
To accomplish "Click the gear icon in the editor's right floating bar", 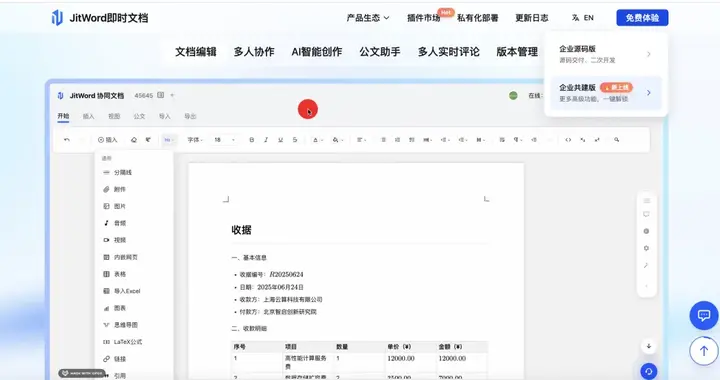I will pyautogui.click(x=647, y=248).
